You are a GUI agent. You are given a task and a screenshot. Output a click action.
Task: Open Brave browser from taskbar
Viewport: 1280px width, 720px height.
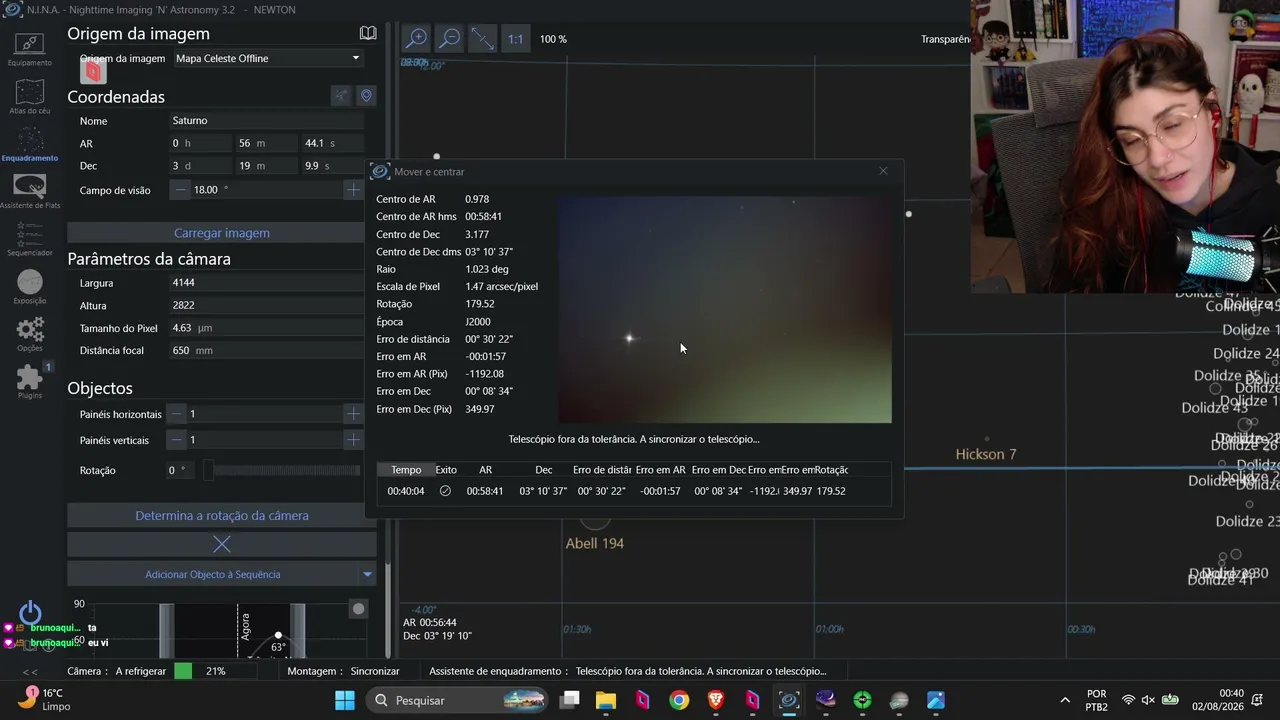[x=716, y=700]
